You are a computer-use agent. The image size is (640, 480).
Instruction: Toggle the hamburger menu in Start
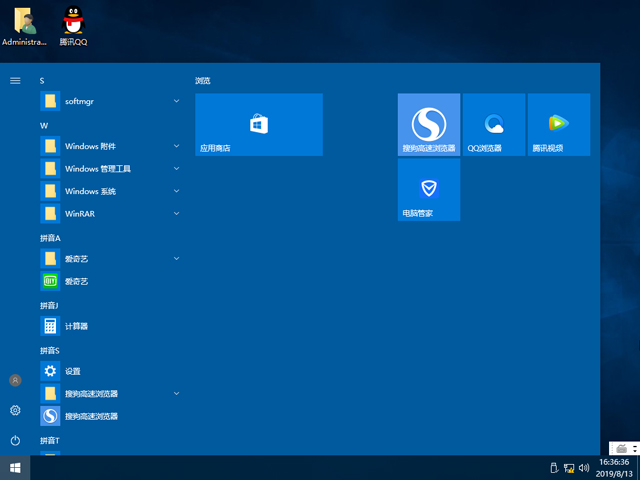pos(15,80)
